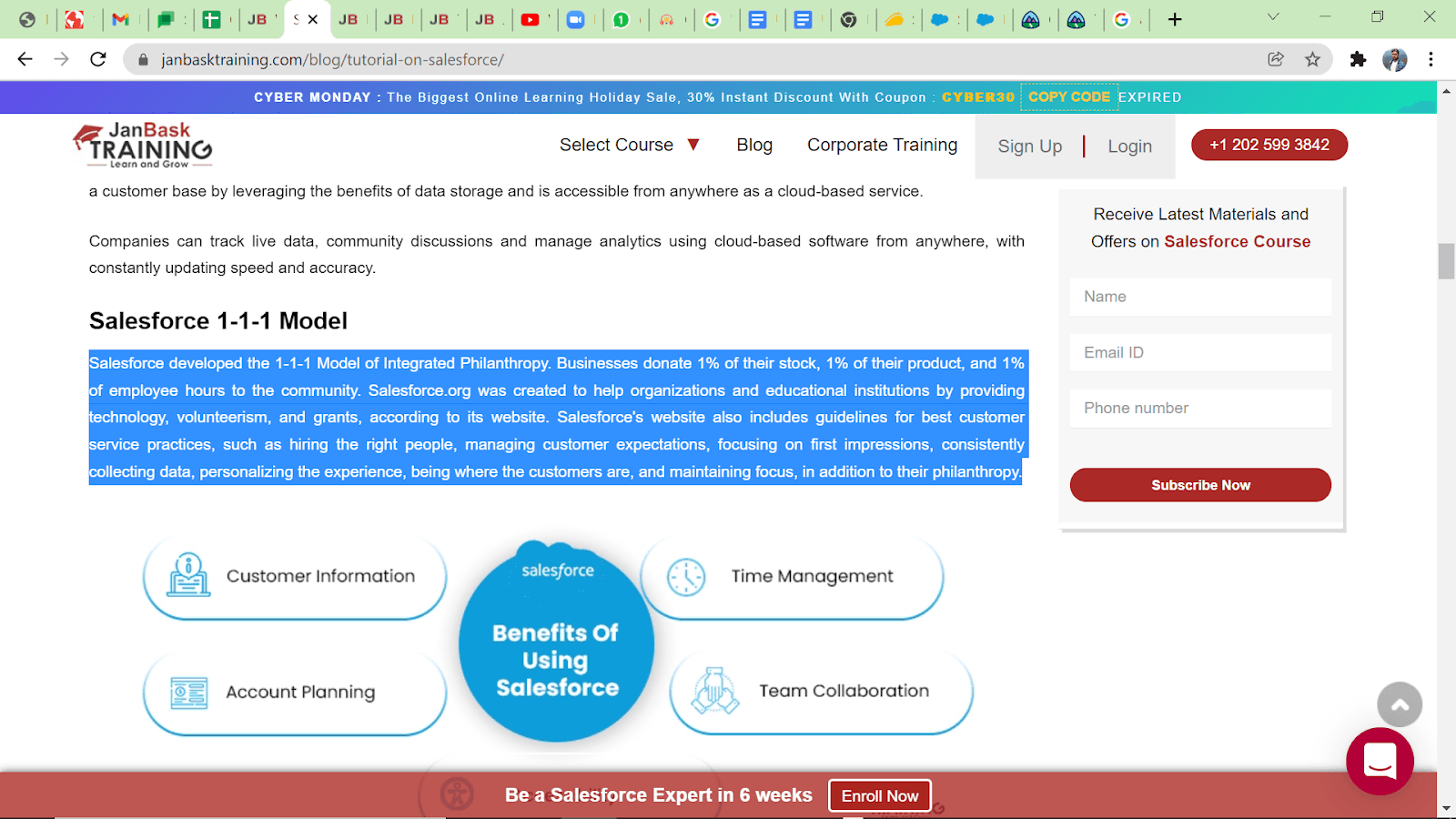Click the highlighted 1-1-1 Model paragraph
Screen dimensions: 1456x819
tap(557, 417)
